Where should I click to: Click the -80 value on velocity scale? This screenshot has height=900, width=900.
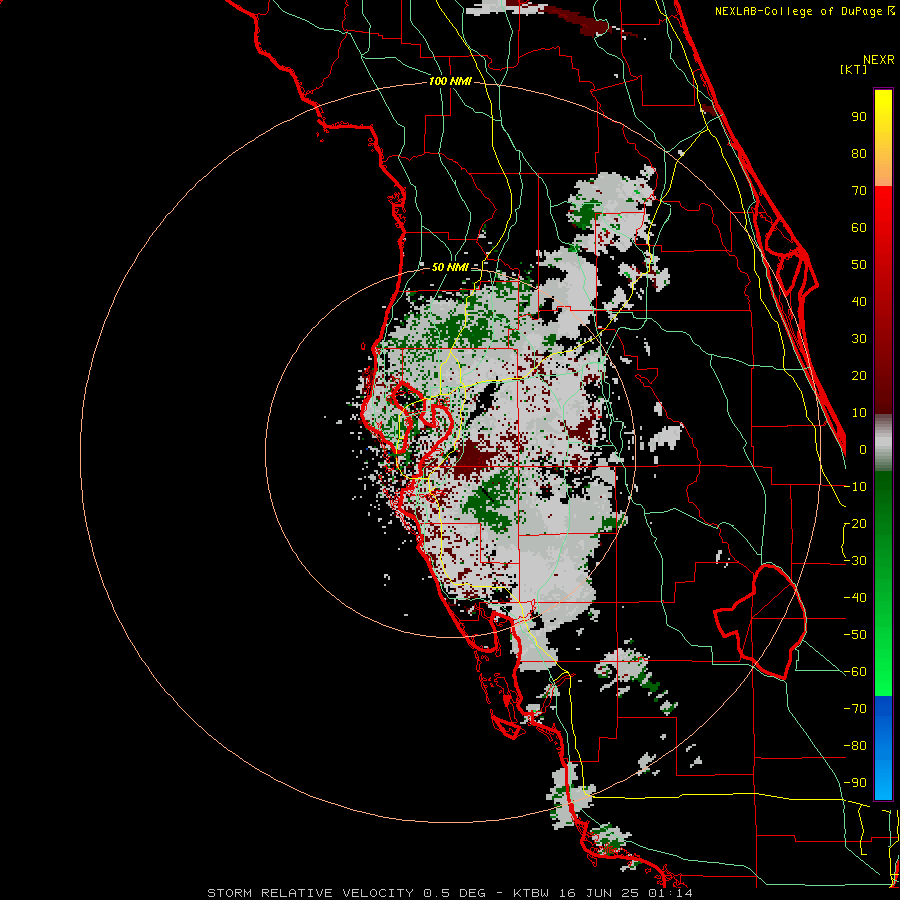tap(855, 746)
